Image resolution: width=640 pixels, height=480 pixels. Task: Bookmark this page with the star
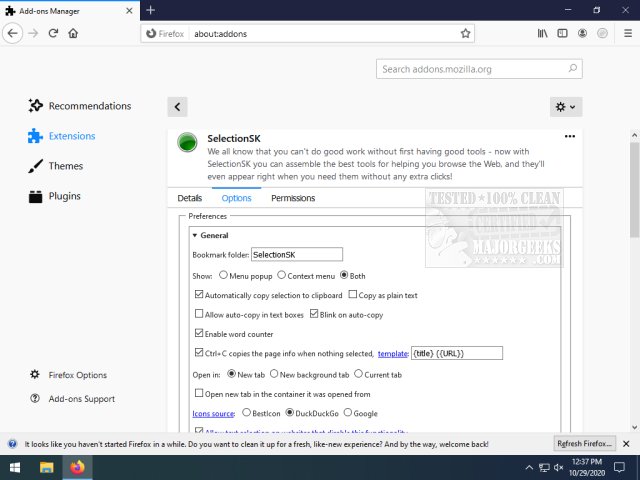pos(465,33)
